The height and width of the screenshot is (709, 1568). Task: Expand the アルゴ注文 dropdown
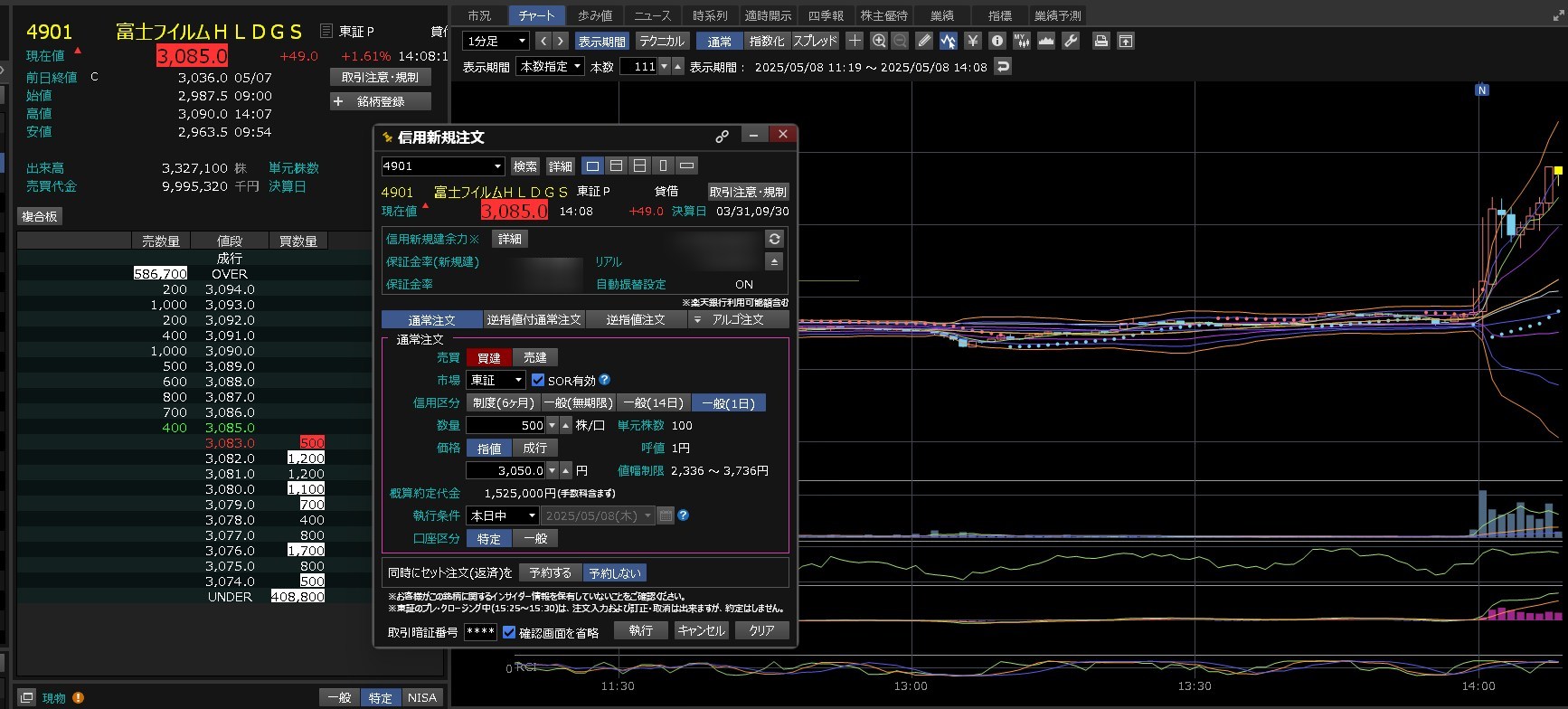tap(696, 319)
